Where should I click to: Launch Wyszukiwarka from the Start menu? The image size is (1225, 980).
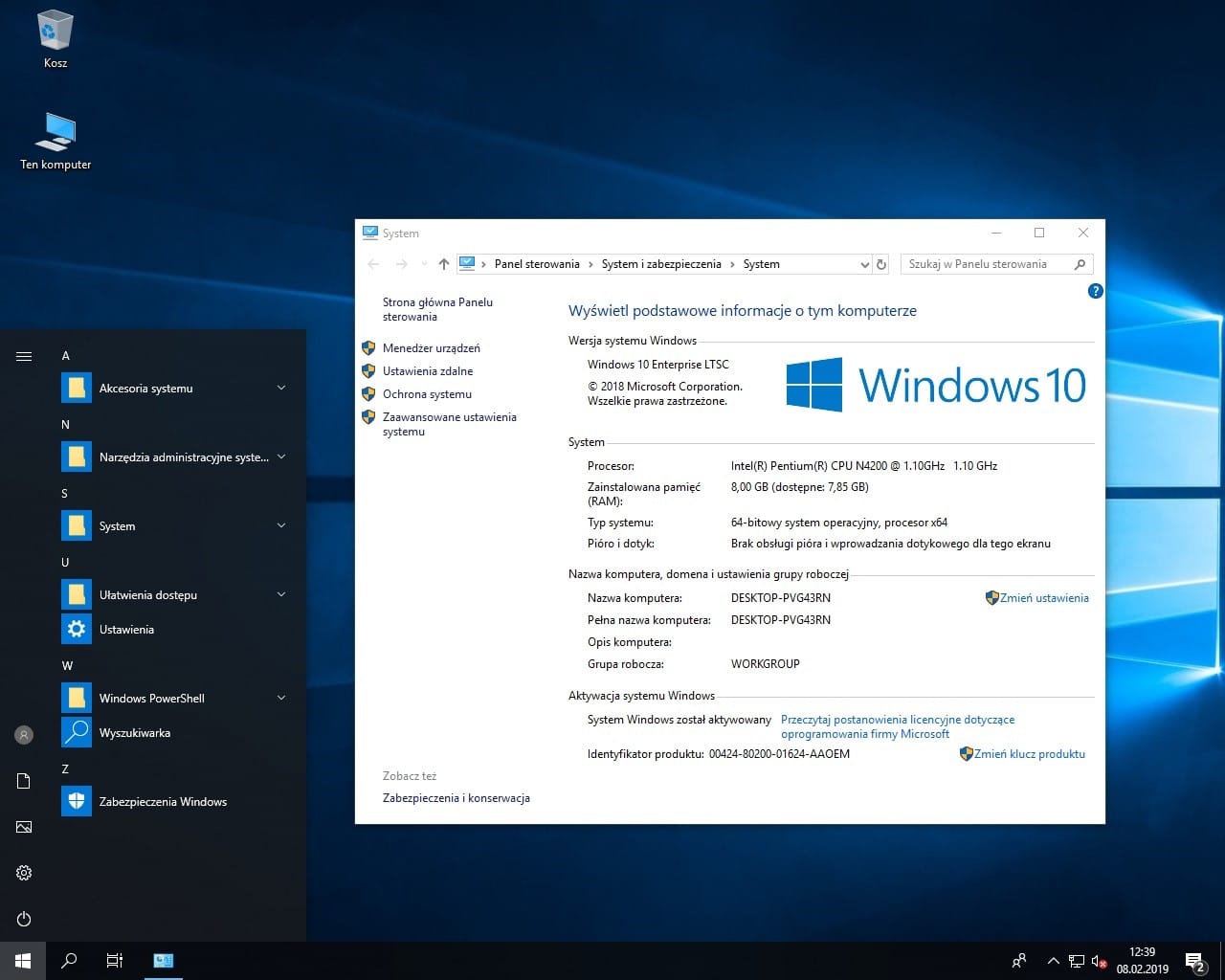point(134,732)
